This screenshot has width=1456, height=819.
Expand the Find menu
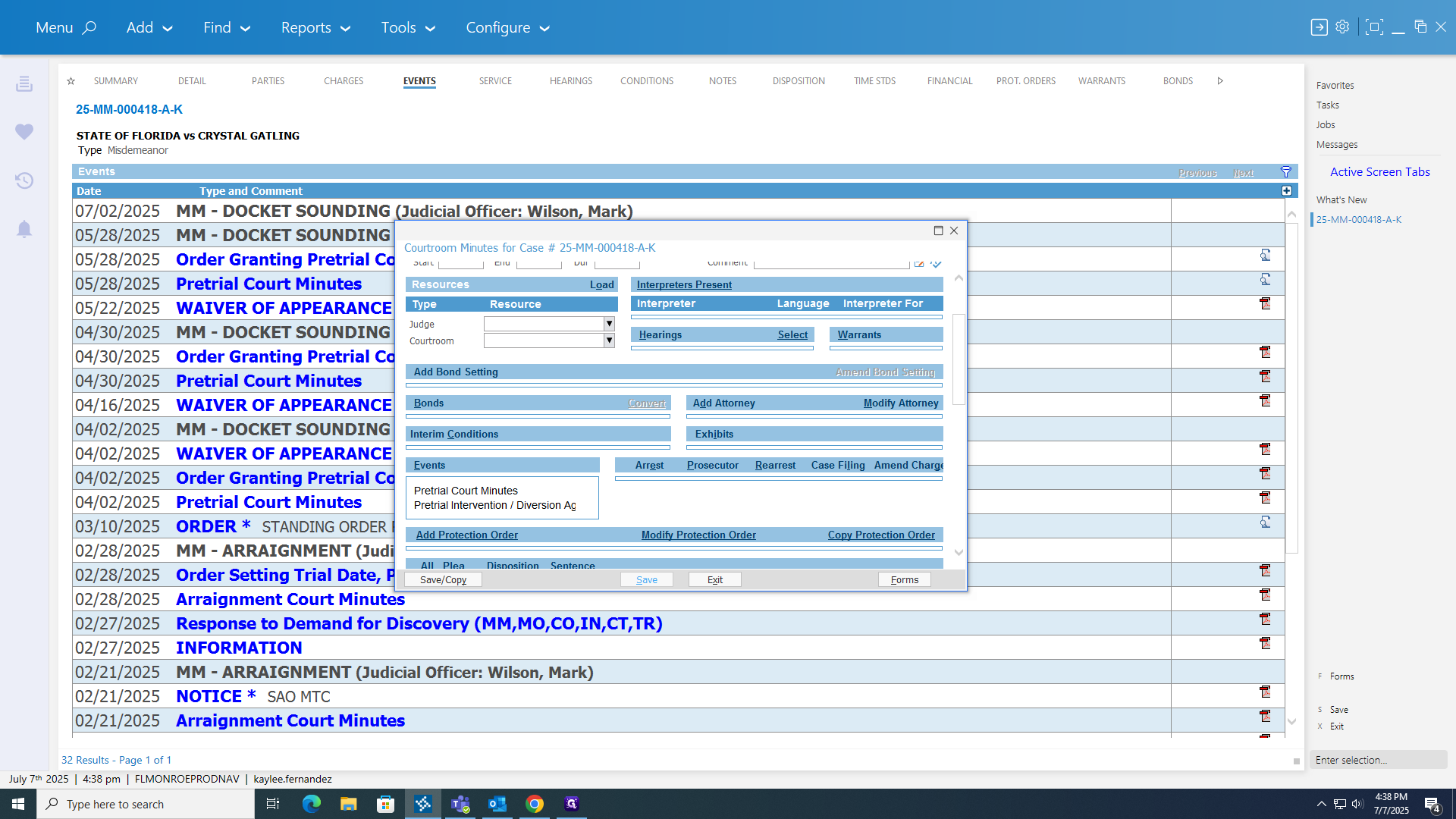tap(227, 27)
